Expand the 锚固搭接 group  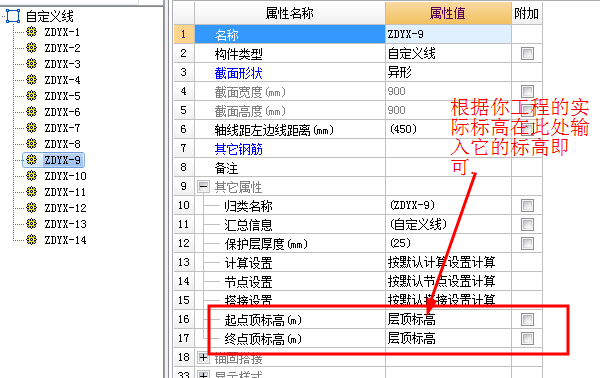click(x=204, y=358)
